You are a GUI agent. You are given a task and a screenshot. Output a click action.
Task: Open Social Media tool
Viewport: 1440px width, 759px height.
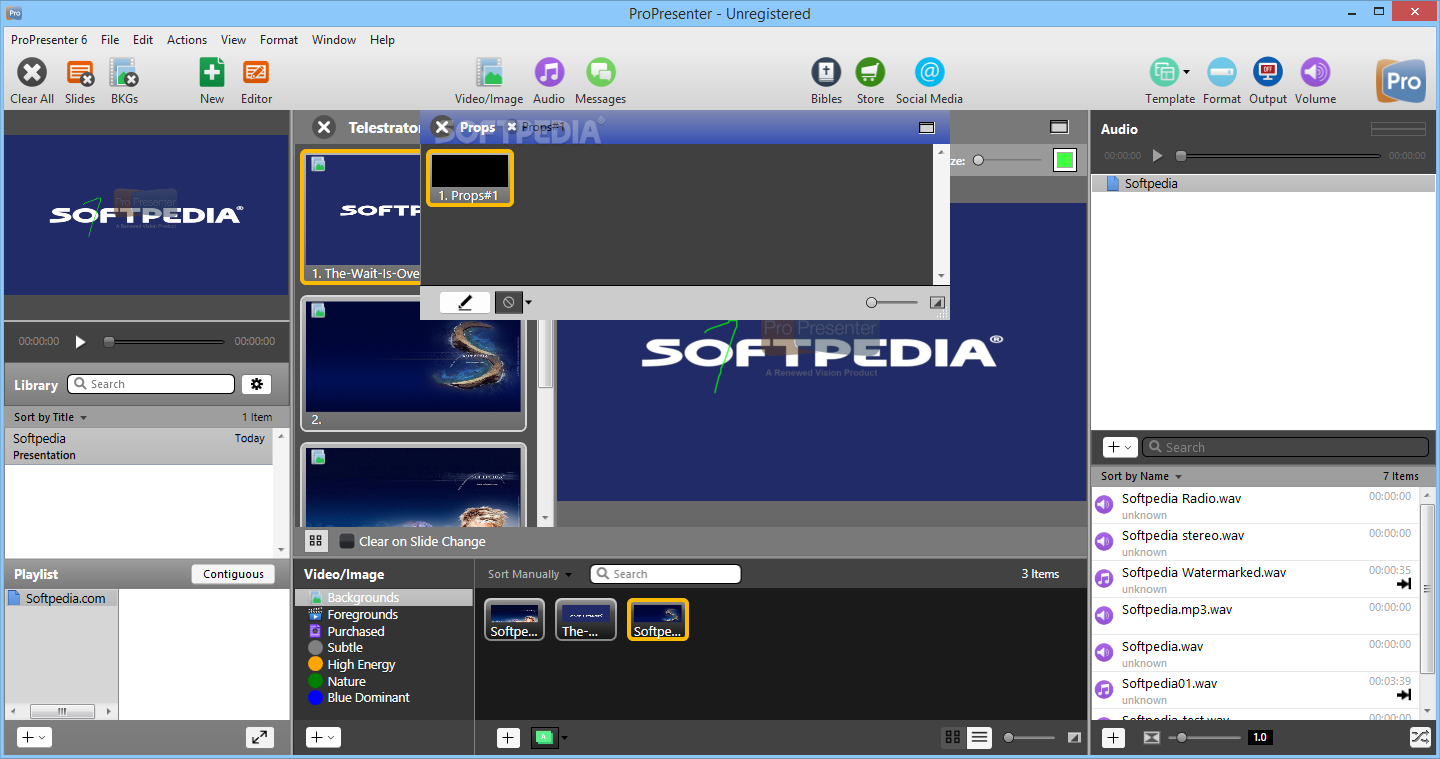tap(929, 73)
